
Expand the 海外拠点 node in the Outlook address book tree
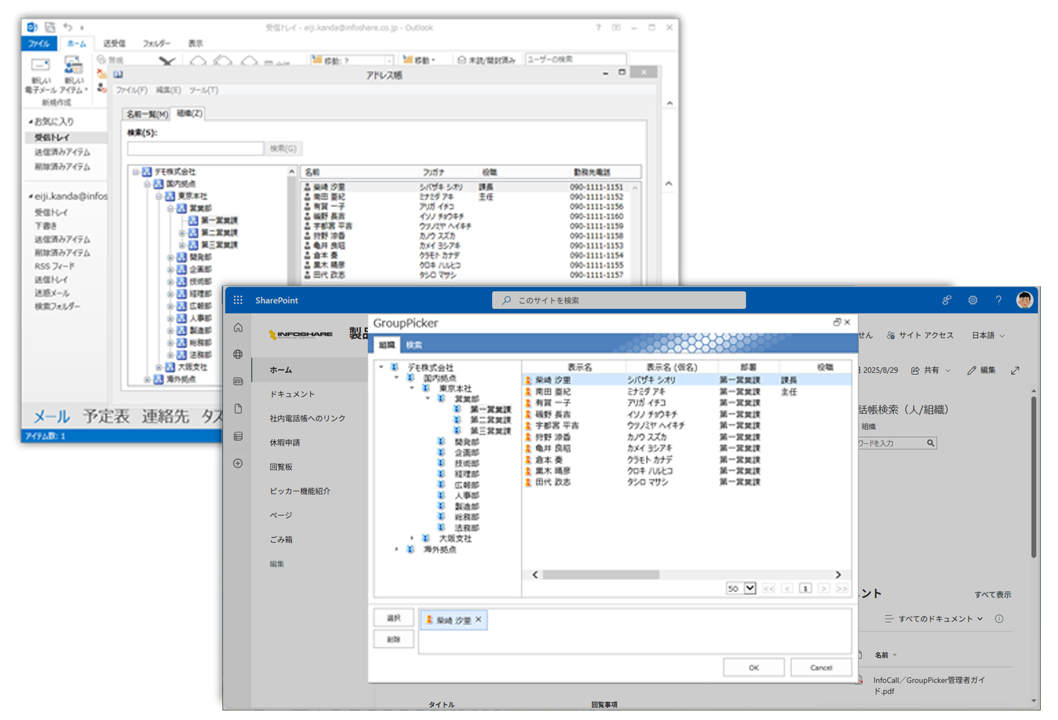click(x=147, y=380)
